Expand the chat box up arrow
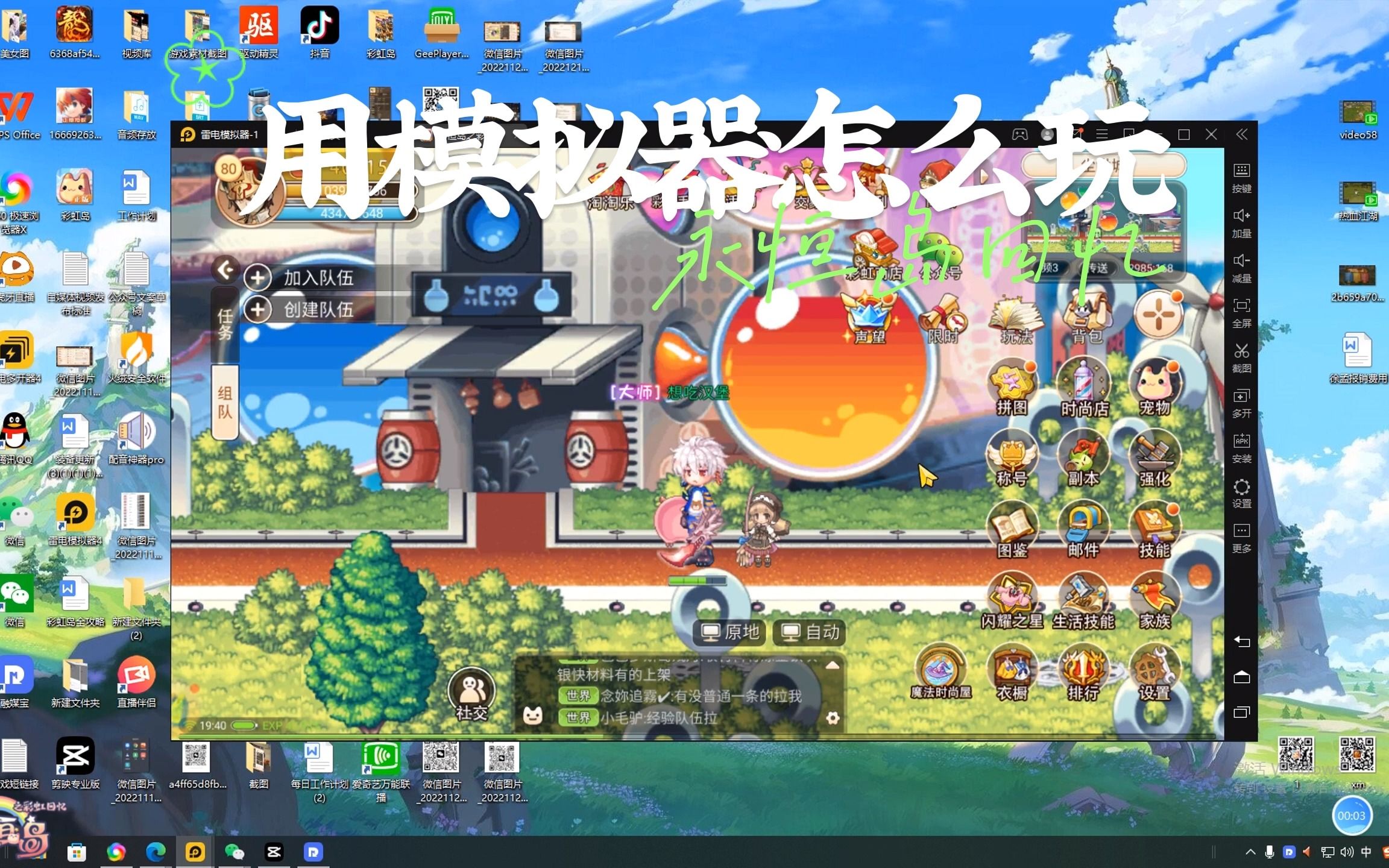Viewport: 1389px width, 868px height. tap(832, 665)
